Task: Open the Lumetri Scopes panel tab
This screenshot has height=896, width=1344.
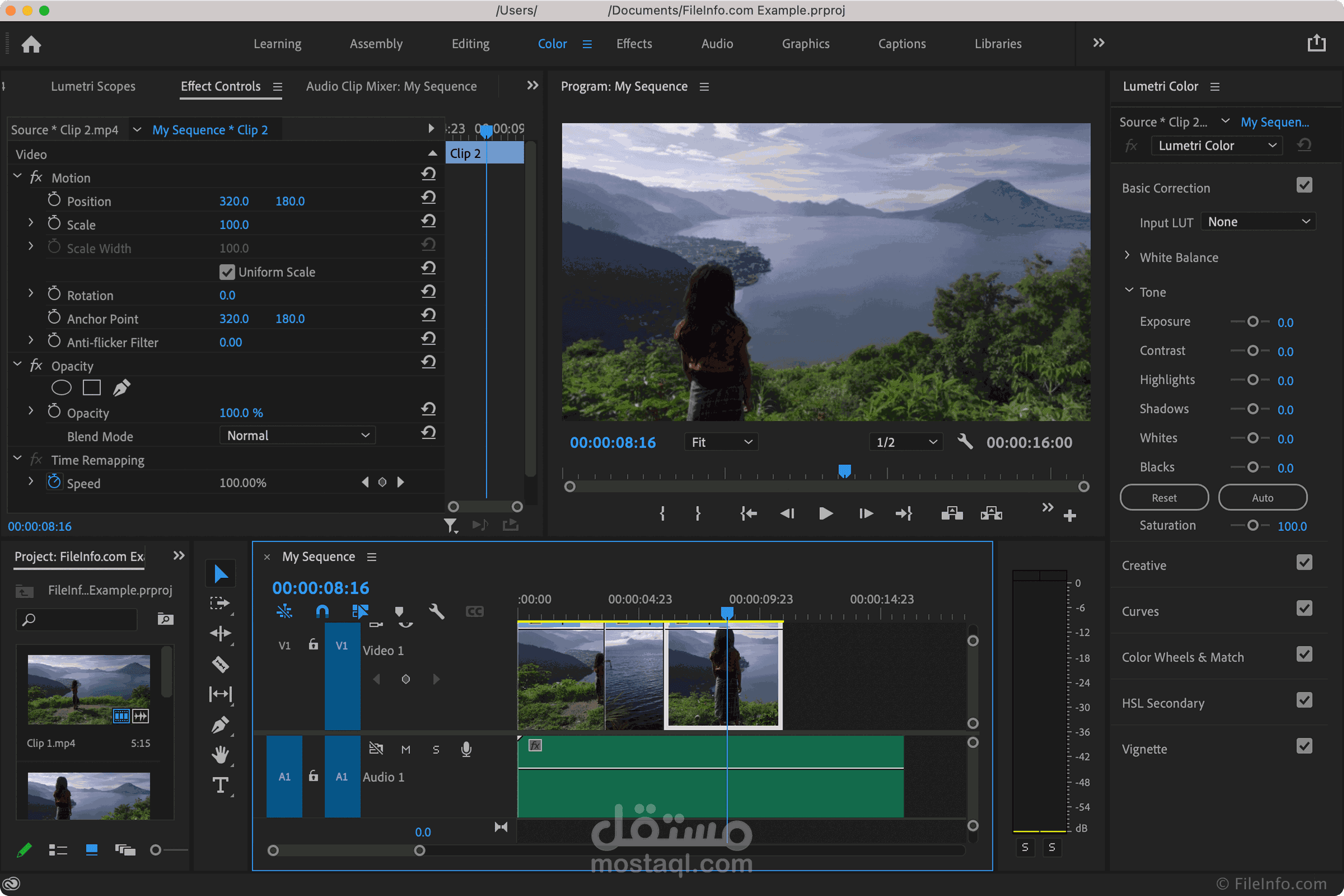Action: [93, 86]
